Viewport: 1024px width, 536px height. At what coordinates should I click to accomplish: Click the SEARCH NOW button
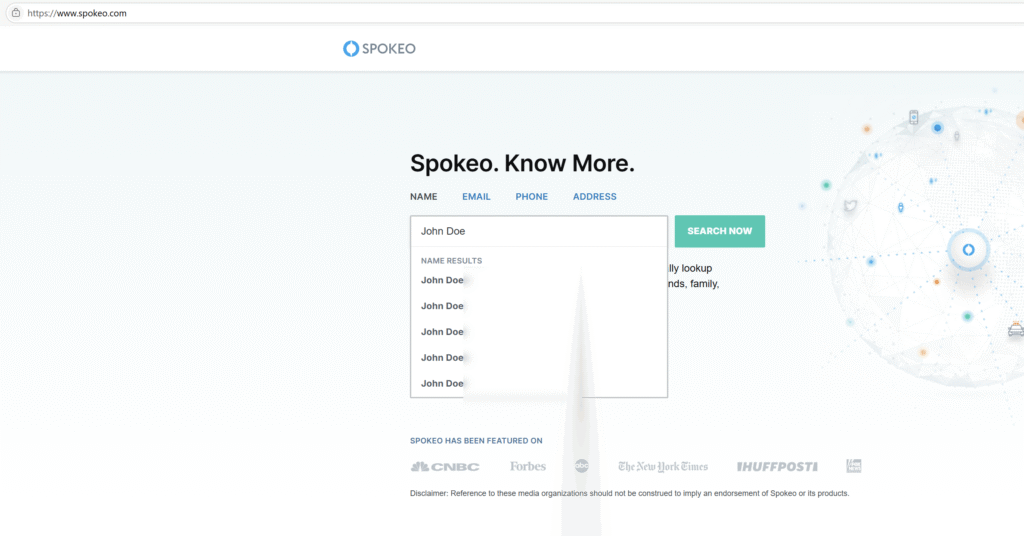pos(720,231)
